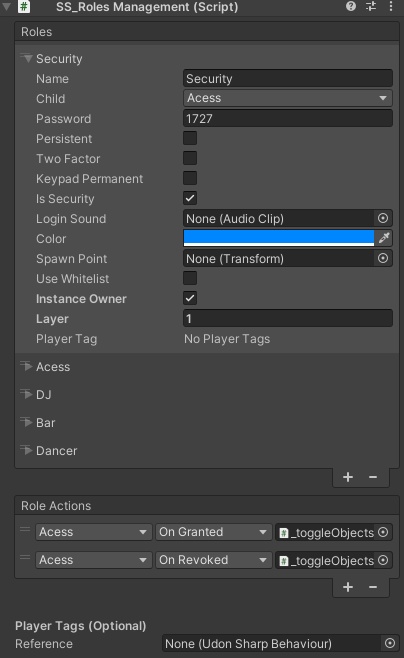Collapse the Security role foldout
The height and width of the screenshot is (658, 404).
[x=27, y=58]
